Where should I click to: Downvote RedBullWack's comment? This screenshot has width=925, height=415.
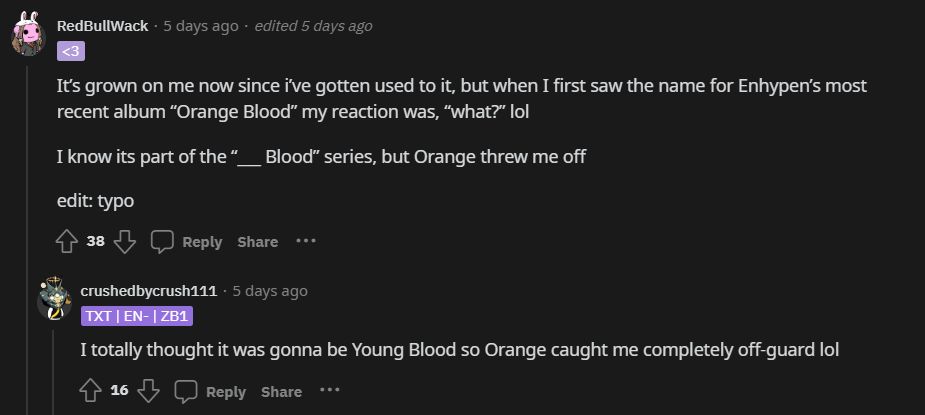(x=125, y=241)
